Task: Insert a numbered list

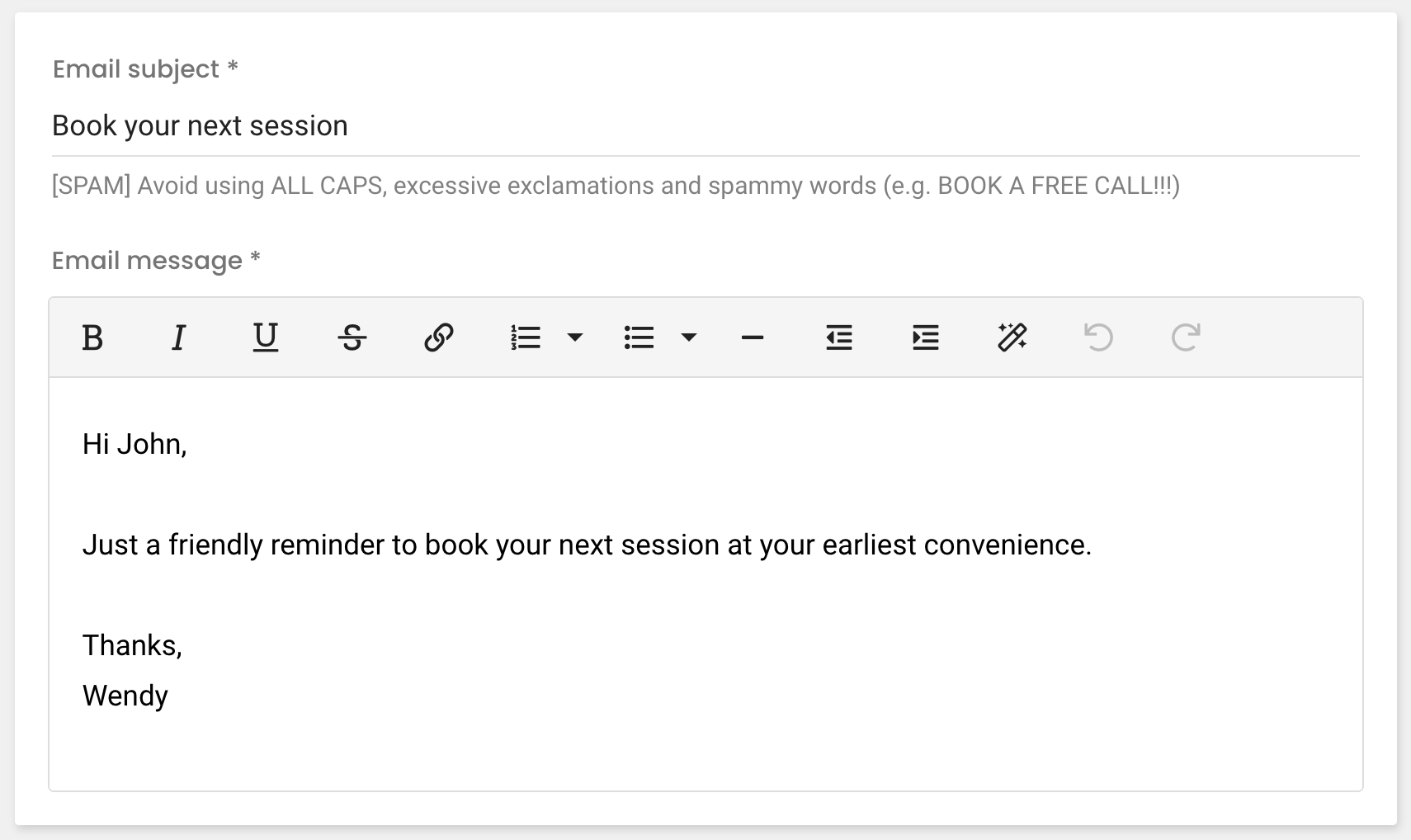Action: coord(526,337)
